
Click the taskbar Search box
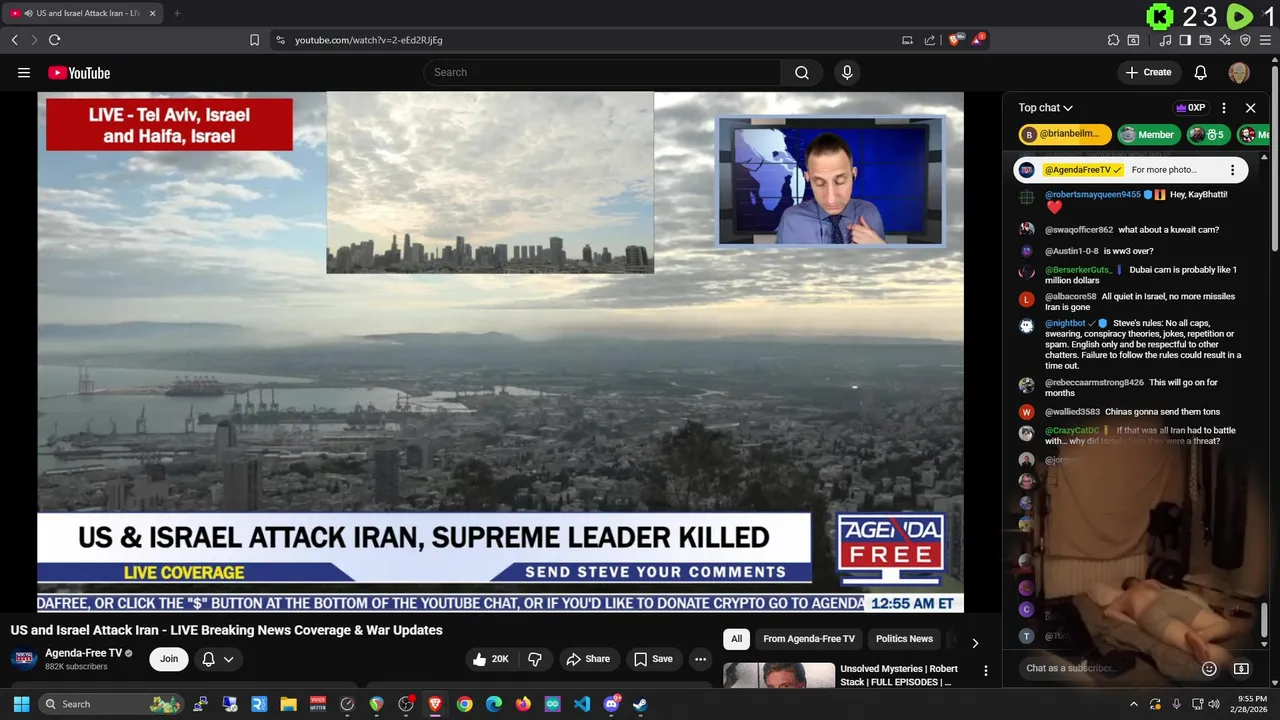[x=112, y=704]
